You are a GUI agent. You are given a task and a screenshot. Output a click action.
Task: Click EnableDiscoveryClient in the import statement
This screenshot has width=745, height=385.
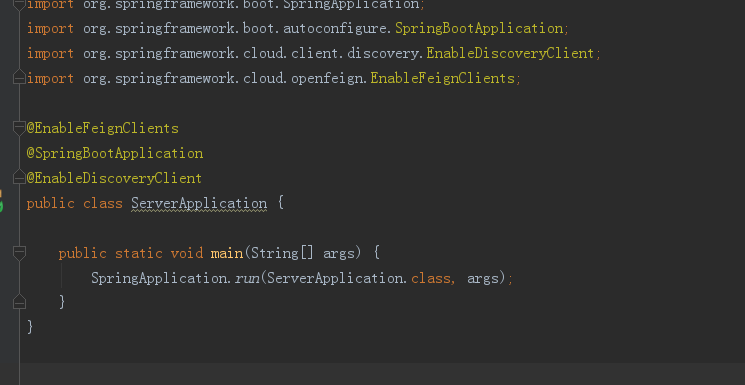510,53
